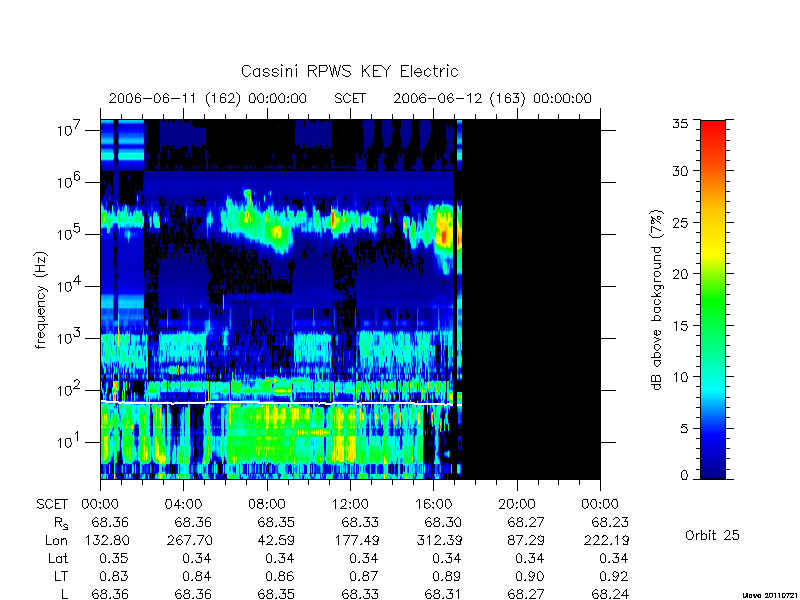Select the start date '2006-06-11 (162) 00:00:00'
The width and height of the screenshot is (800, 600).
pyautogui.click(x=208, y=98)
